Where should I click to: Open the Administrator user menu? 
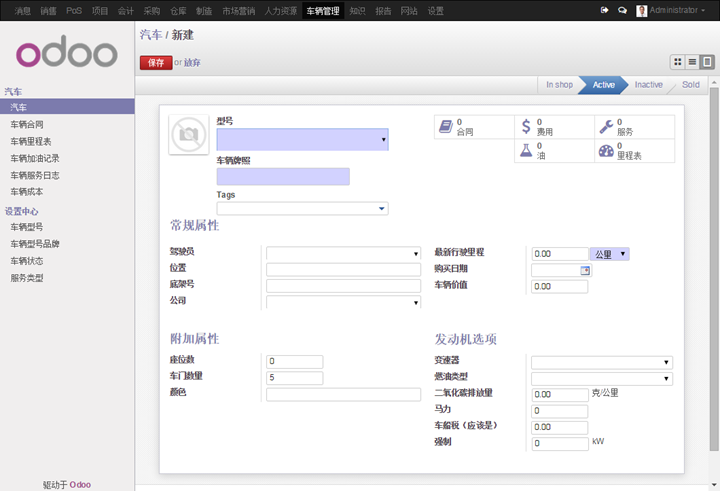coord(677,10)
